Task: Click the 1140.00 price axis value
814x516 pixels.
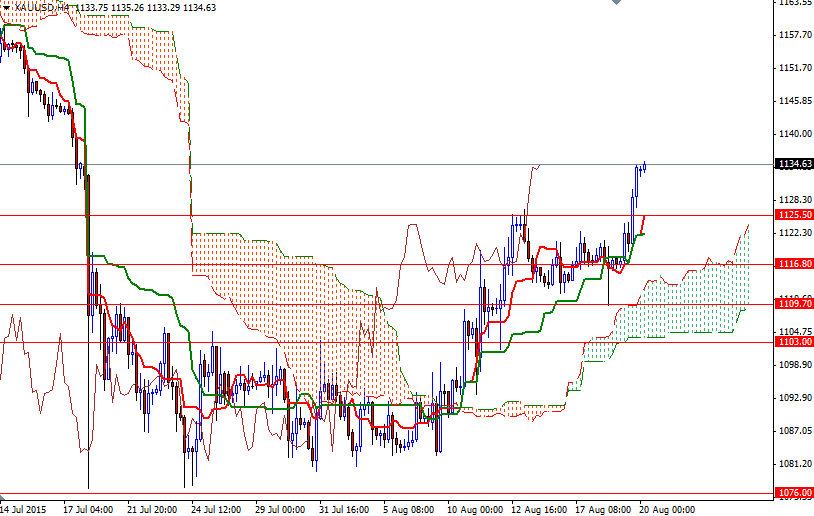Action: point(795,134)
